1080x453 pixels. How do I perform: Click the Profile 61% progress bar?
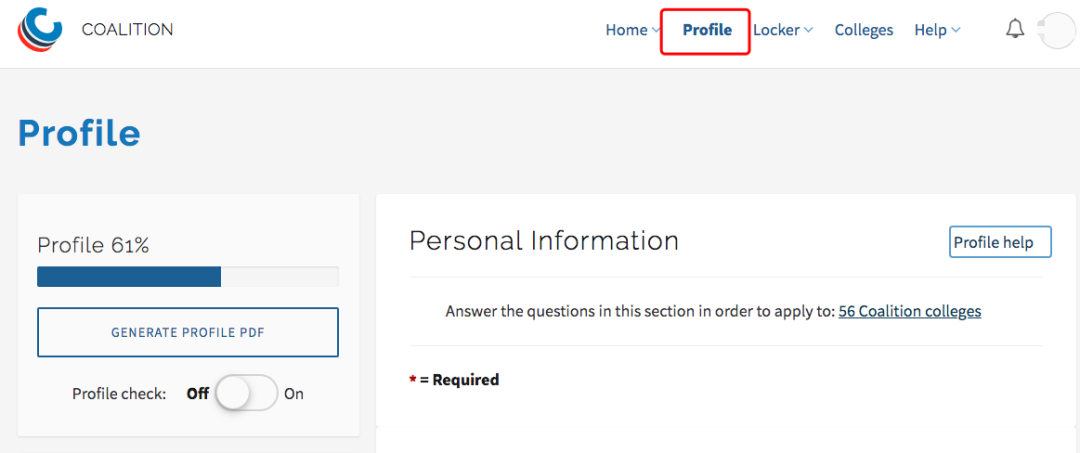[188, 277]
